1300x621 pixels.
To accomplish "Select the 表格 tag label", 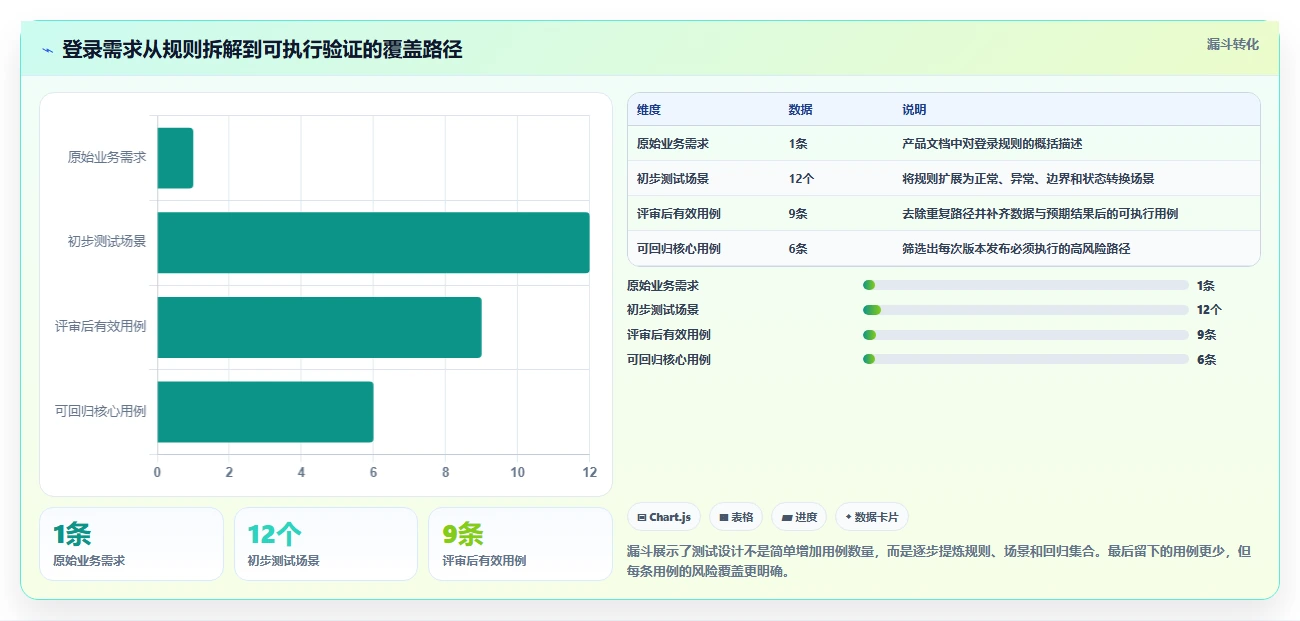I will pyautogui.click(x=742, y=518).
